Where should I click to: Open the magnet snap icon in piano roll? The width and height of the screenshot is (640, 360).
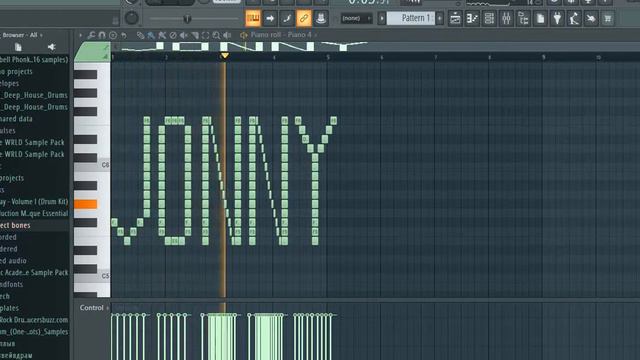(102, 35)
